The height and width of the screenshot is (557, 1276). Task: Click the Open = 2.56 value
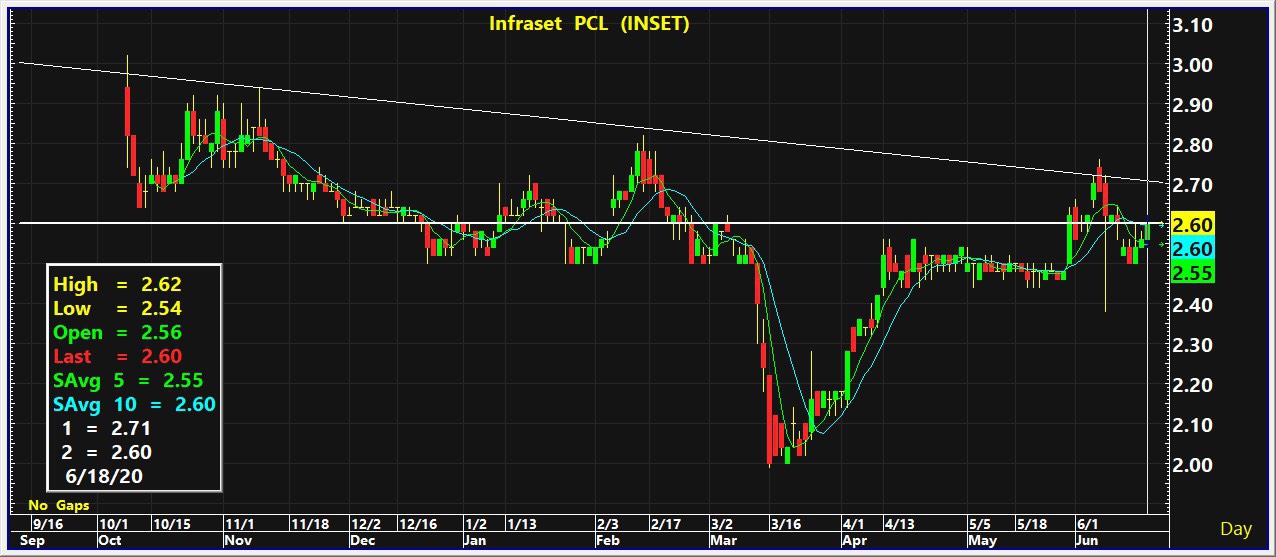[117, 333]
